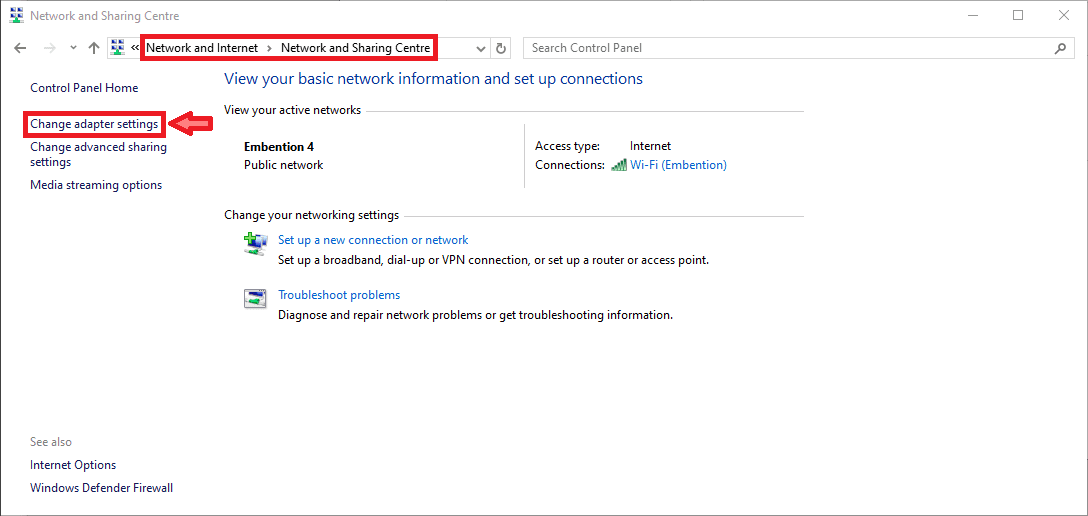The width and height of the screenshot is (1088, 516).
Task: Refresh the Network and Sharing Centre page
Action: coord(502,48)
